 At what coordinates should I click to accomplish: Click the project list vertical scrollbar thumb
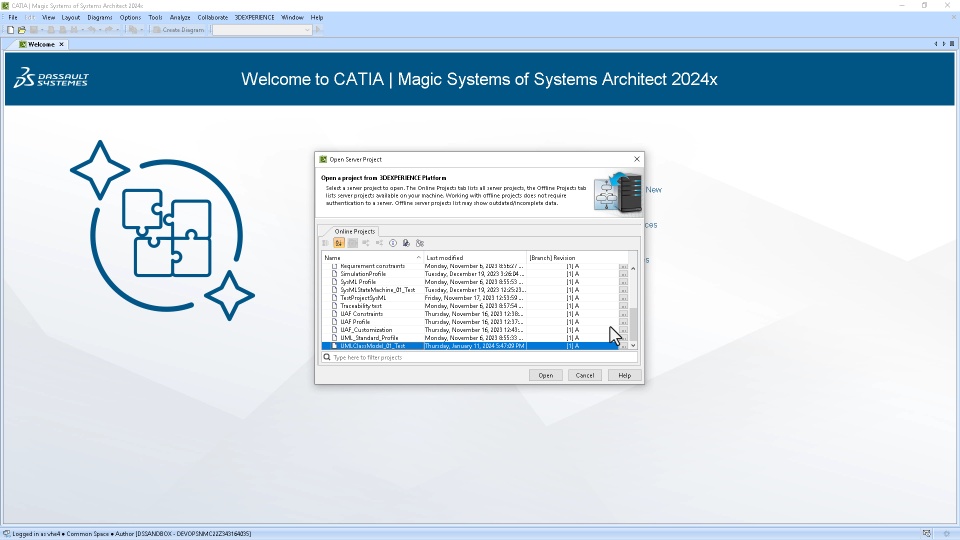pos(633,324)
